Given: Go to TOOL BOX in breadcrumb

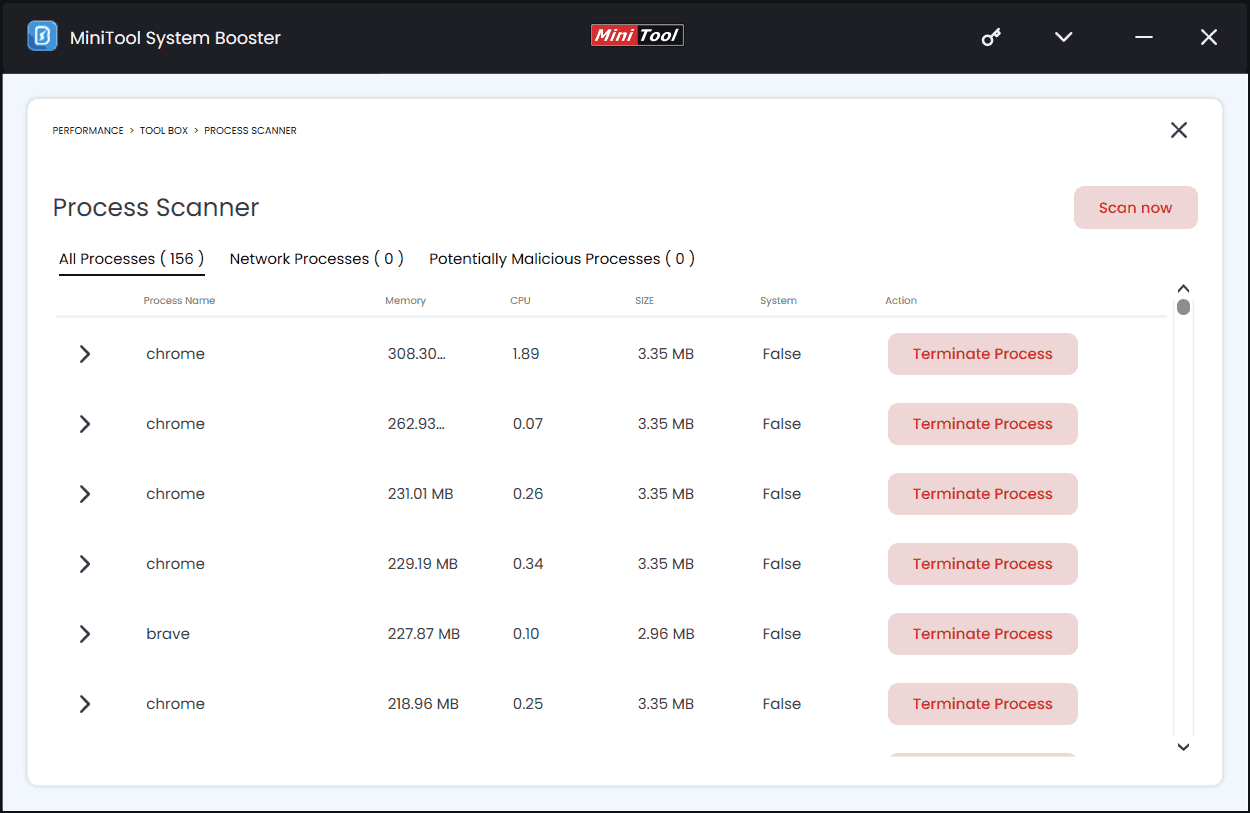Looking at the screenshot, I should click(164, 131).
